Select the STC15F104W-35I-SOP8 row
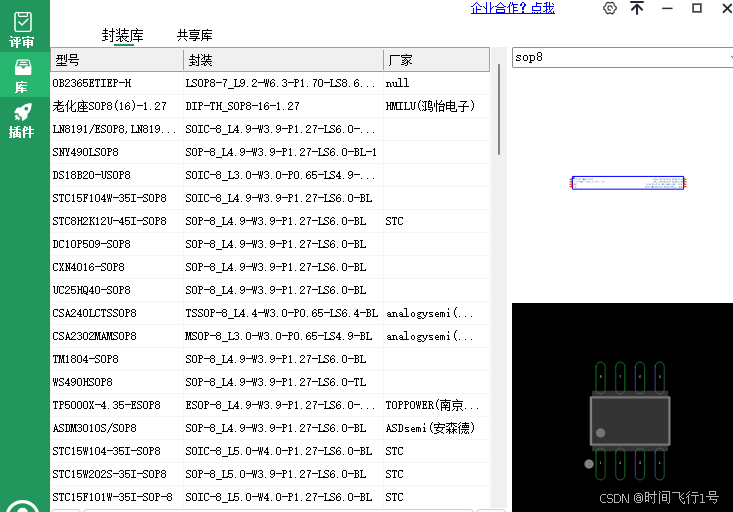 (x=270, y=198)
